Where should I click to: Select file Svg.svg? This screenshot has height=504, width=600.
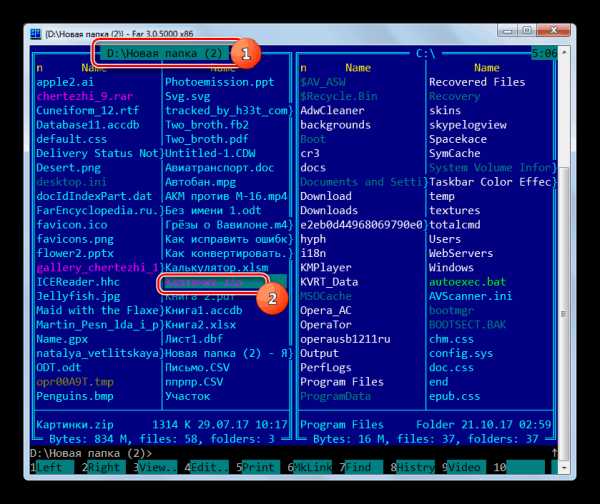pos(188,96)
